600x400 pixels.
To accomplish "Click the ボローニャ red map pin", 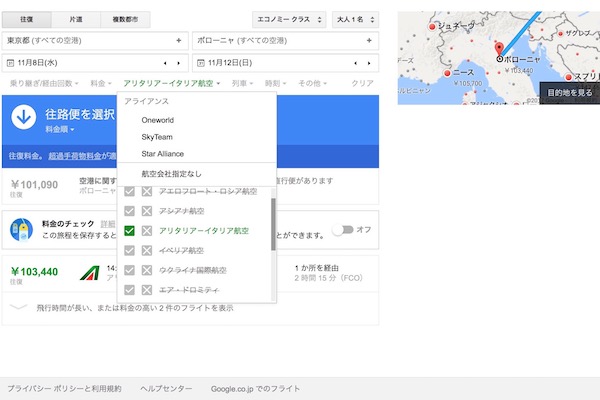I will (499, 49).
